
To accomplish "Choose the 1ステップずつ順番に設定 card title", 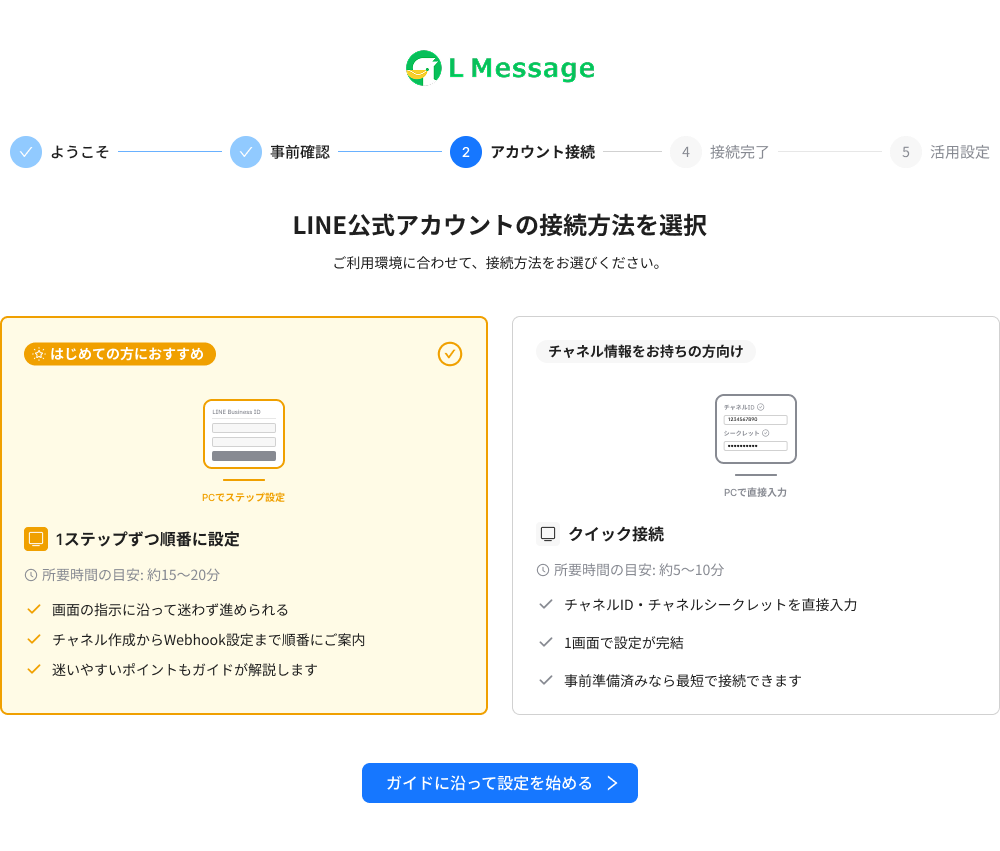I will pos(147,539).
